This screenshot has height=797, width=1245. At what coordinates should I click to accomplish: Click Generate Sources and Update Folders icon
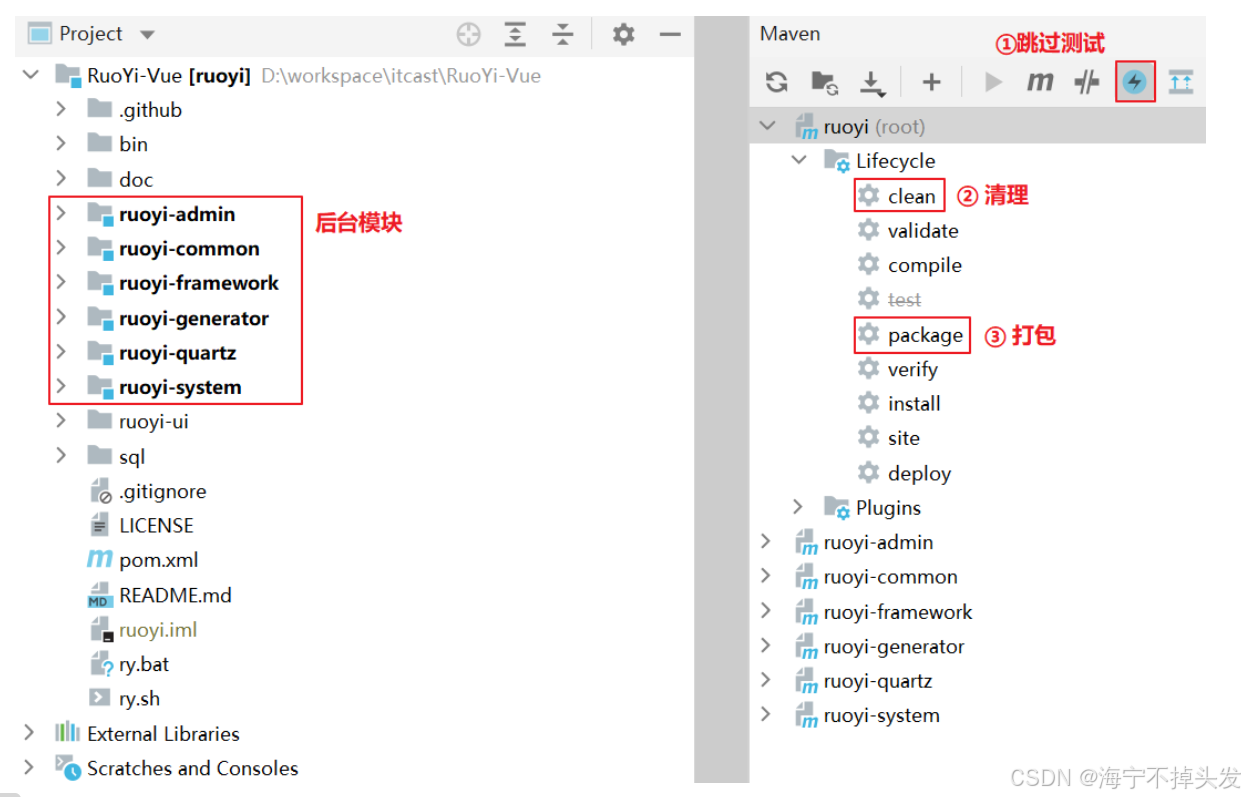825,82
